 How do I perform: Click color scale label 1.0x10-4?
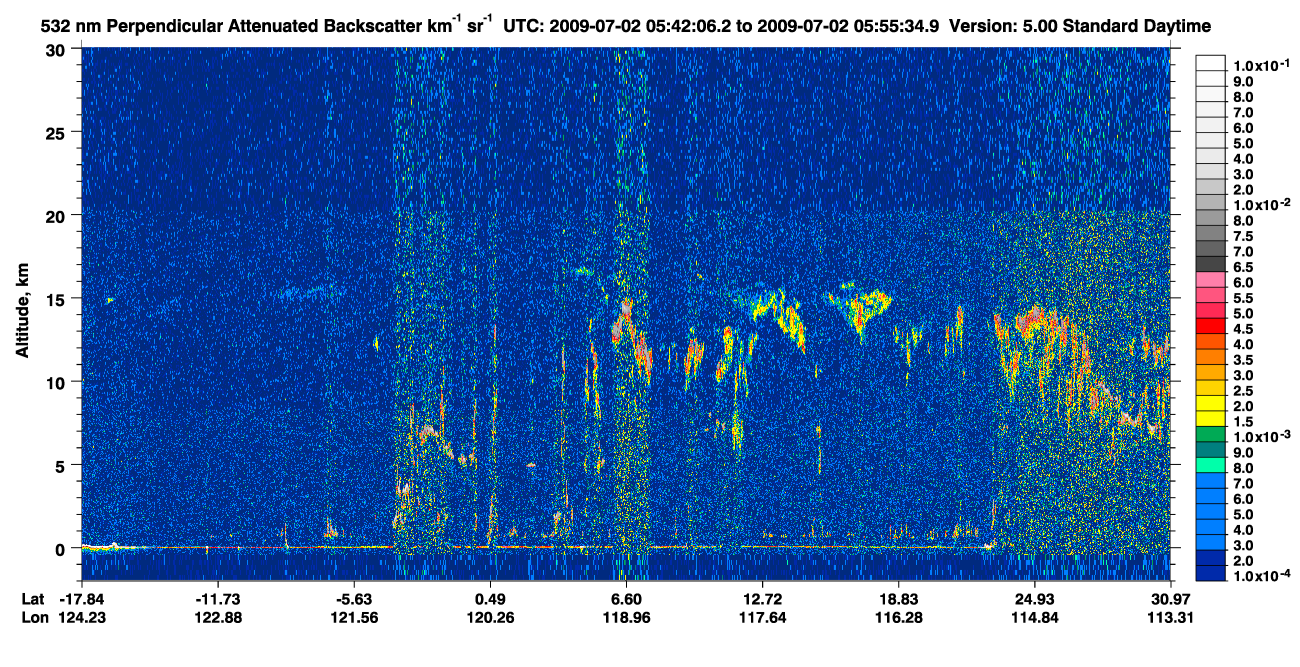[1262, 575]
